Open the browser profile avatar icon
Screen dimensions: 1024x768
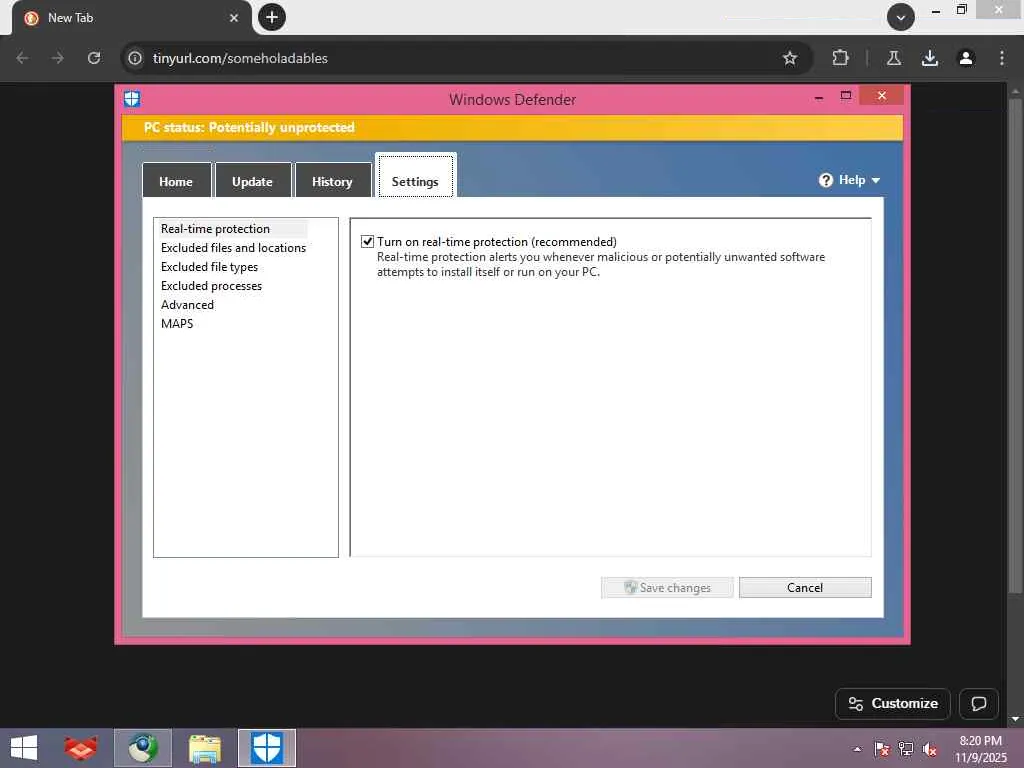965,58
